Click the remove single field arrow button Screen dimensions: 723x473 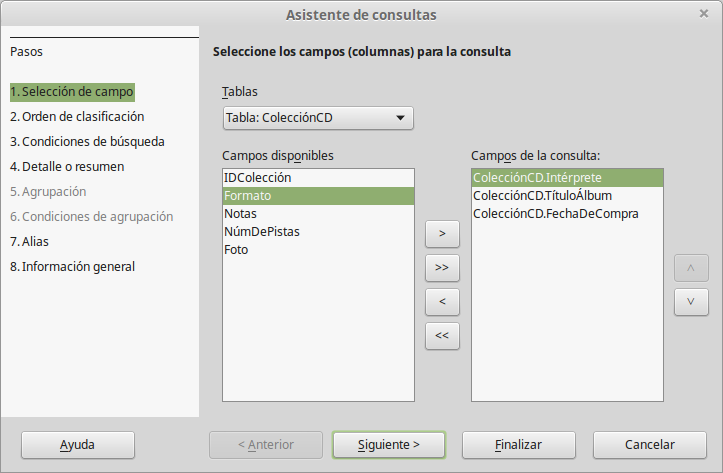442,302
